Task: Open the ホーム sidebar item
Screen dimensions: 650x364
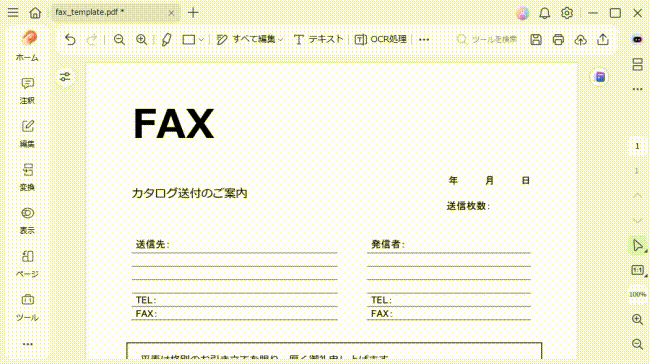Action: (27, 46)
